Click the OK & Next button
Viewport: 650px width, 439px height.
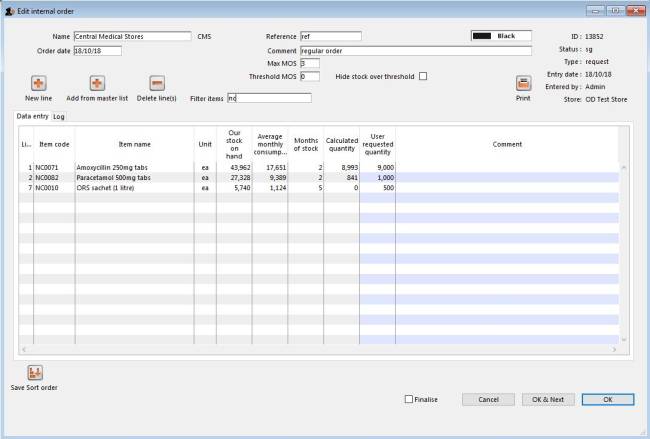point(547,399)
